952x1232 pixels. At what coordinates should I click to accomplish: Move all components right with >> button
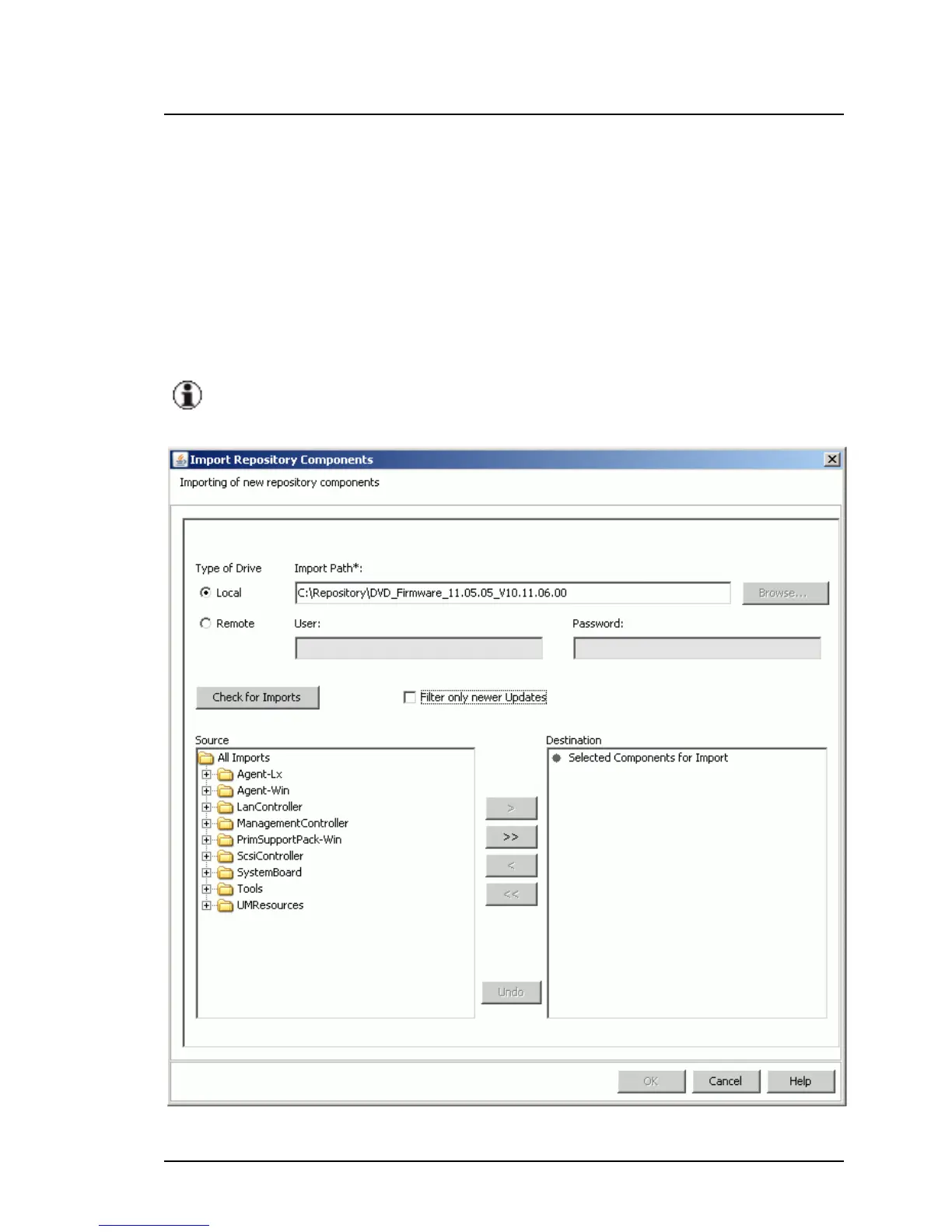(x=511, y=837)
